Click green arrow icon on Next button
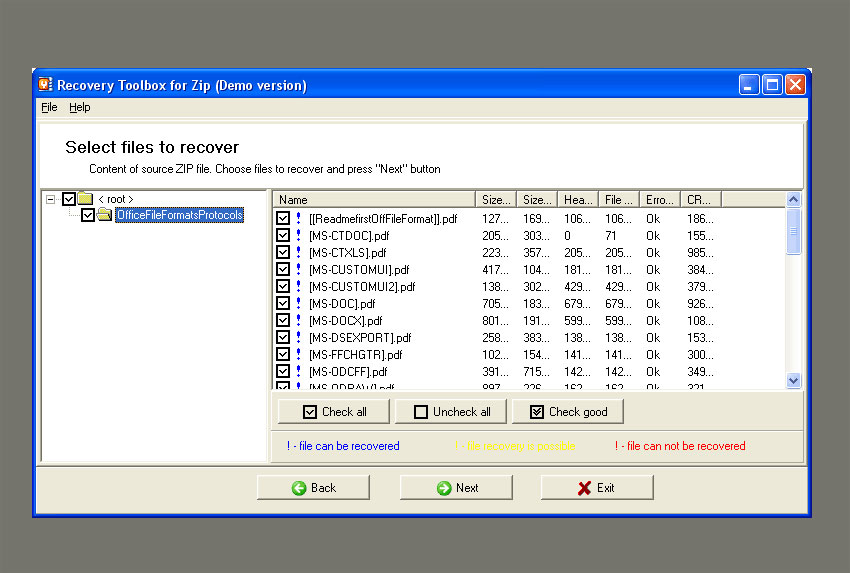The image size is (850, 573). click(444, 488)
